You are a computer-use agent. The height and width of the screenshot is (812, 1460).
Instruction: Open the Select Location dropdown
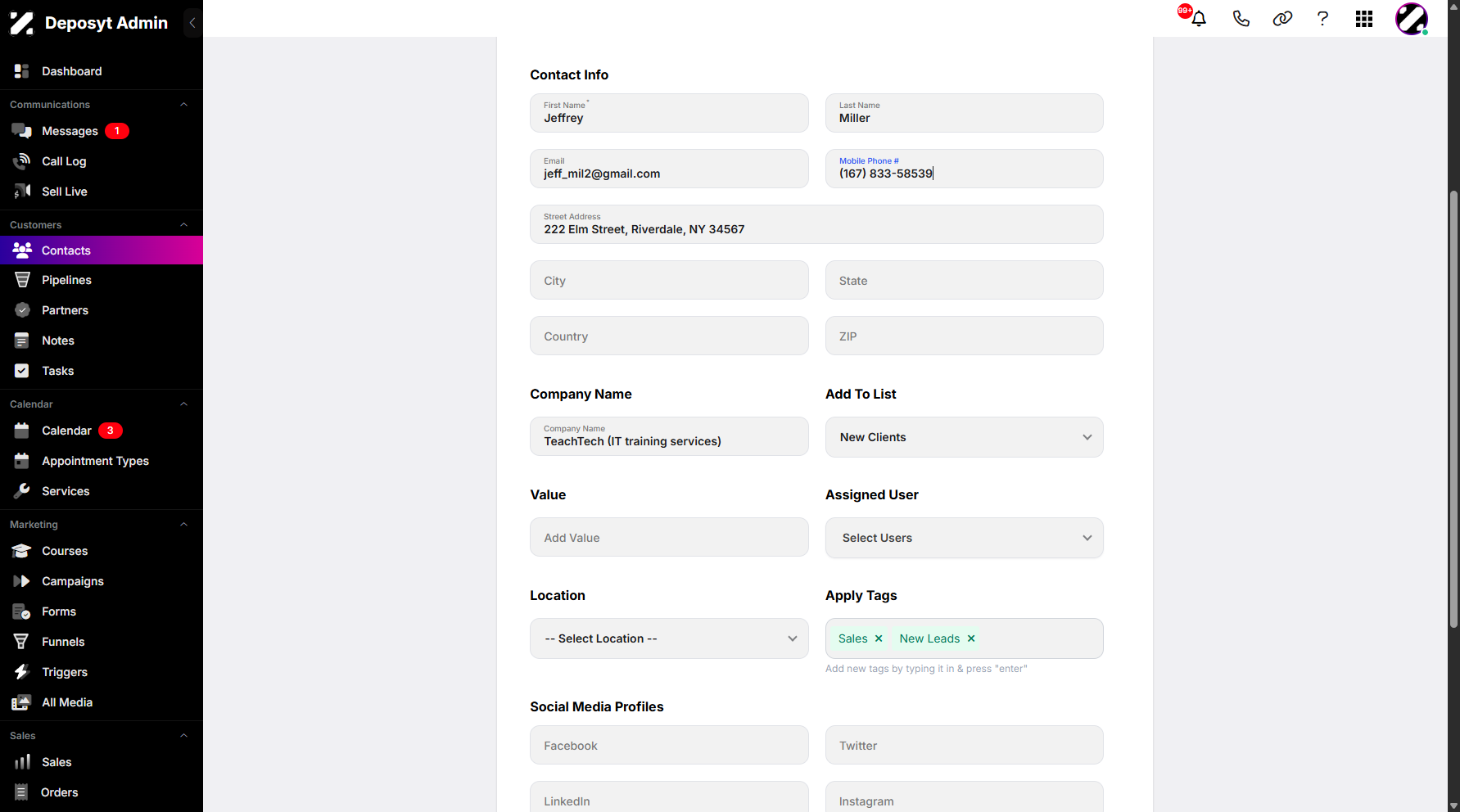tap(669, 638)
